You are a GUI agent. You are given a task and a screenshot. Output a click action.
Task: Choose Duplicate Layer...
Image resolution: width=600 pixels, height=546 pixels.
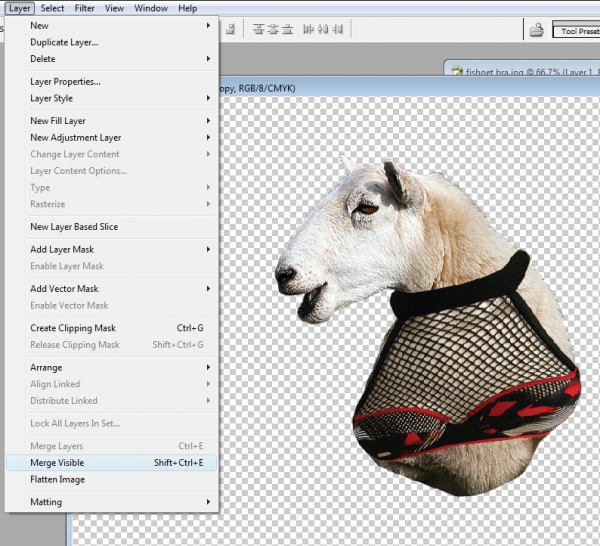tap(112, 42)
